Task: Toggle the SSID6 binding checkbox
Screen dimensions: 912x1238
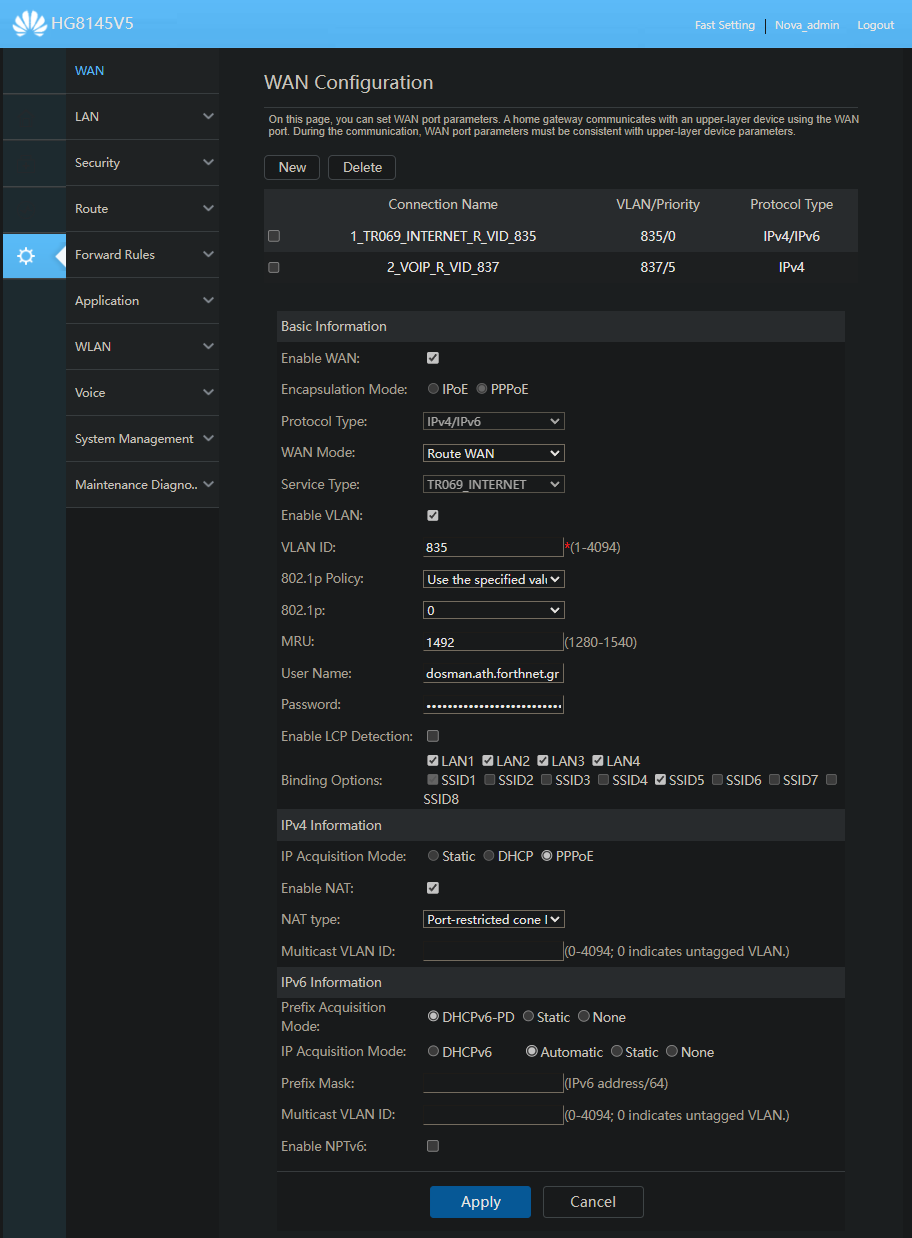Action: pyautogui.click(x=718, y=780)
